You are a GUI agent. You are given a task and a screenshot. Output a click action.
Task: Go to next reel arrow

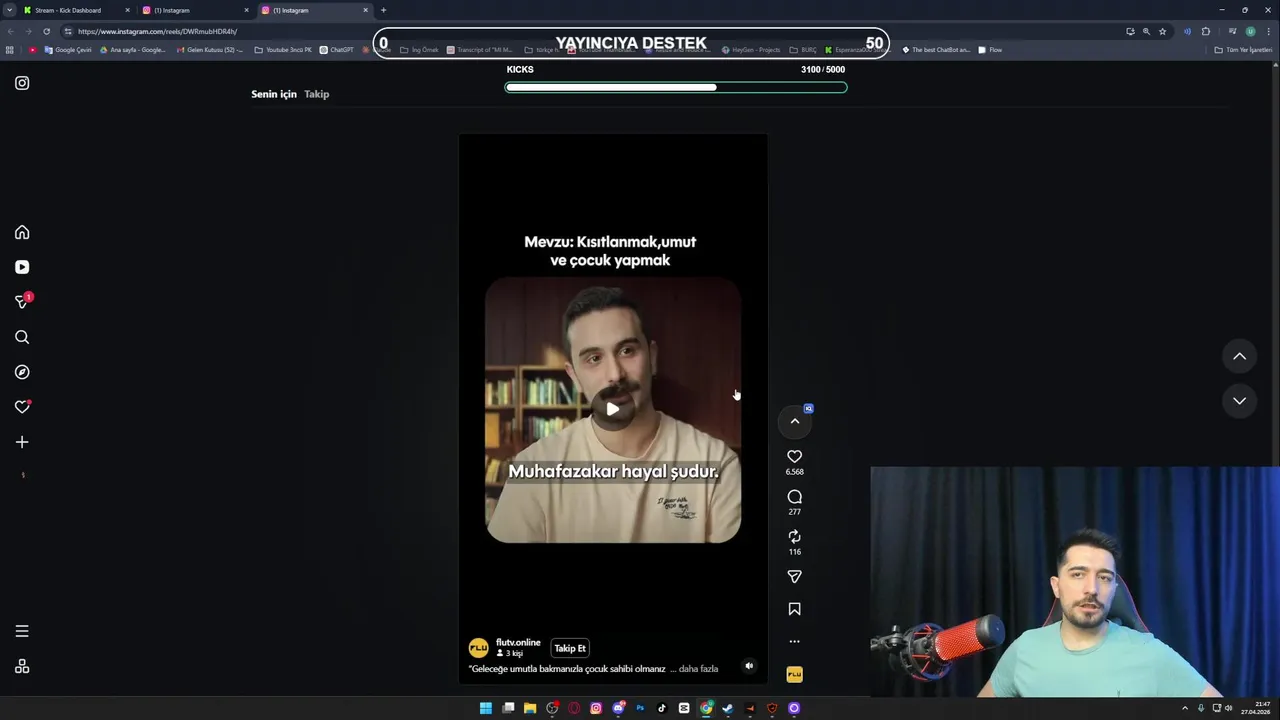[1239, 401]
